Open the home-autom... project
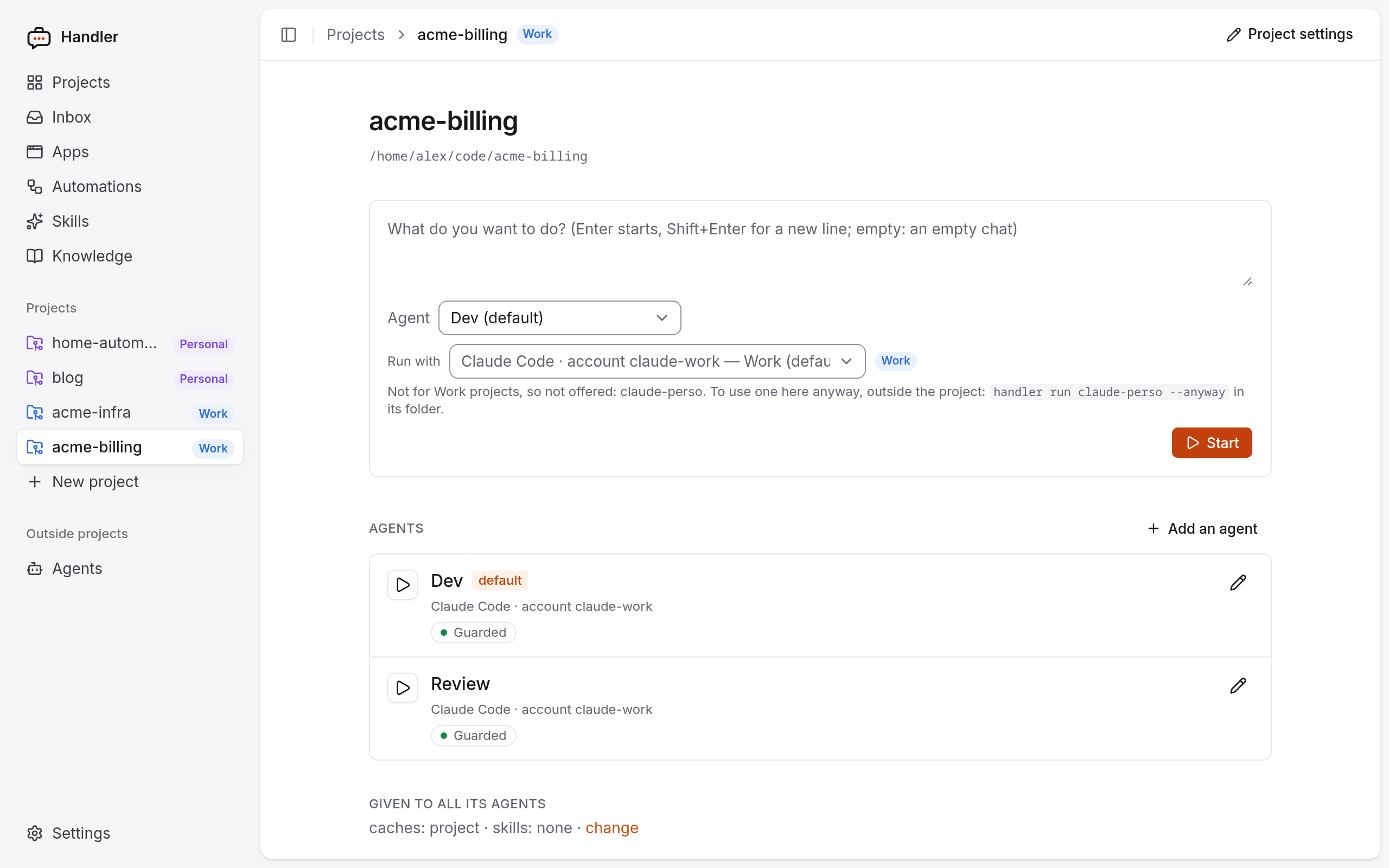Screen dimensions: 1389x868 coord(130,343)
